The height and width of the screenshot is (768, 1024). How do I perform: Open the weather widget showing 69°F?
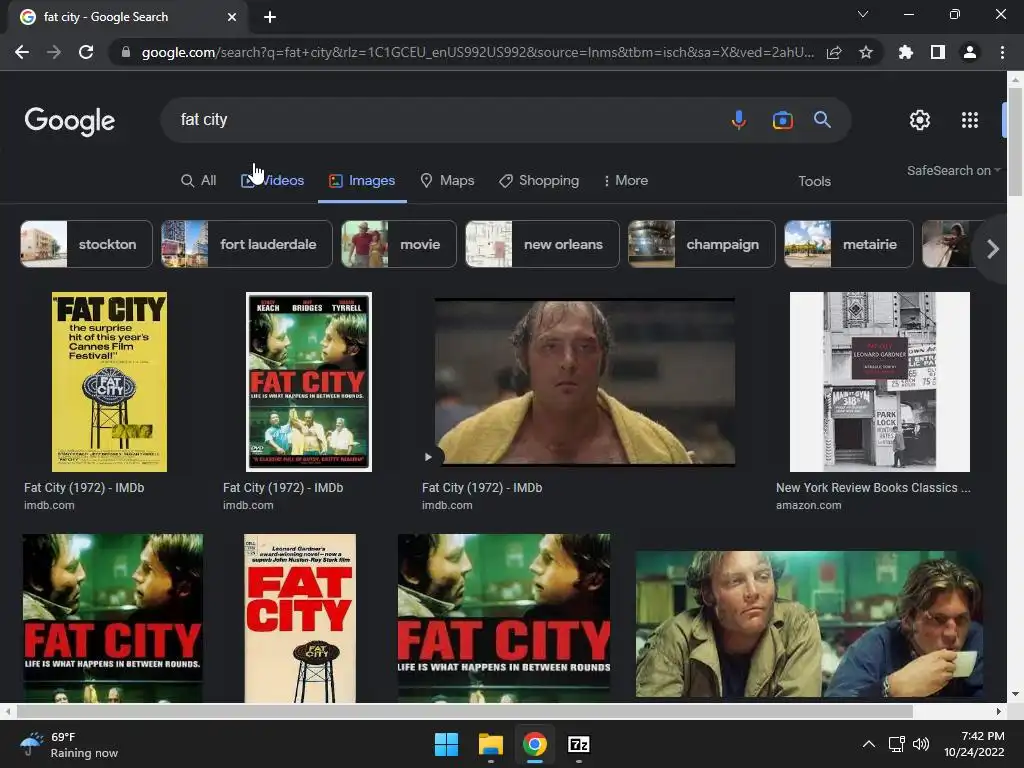[69, 745]
